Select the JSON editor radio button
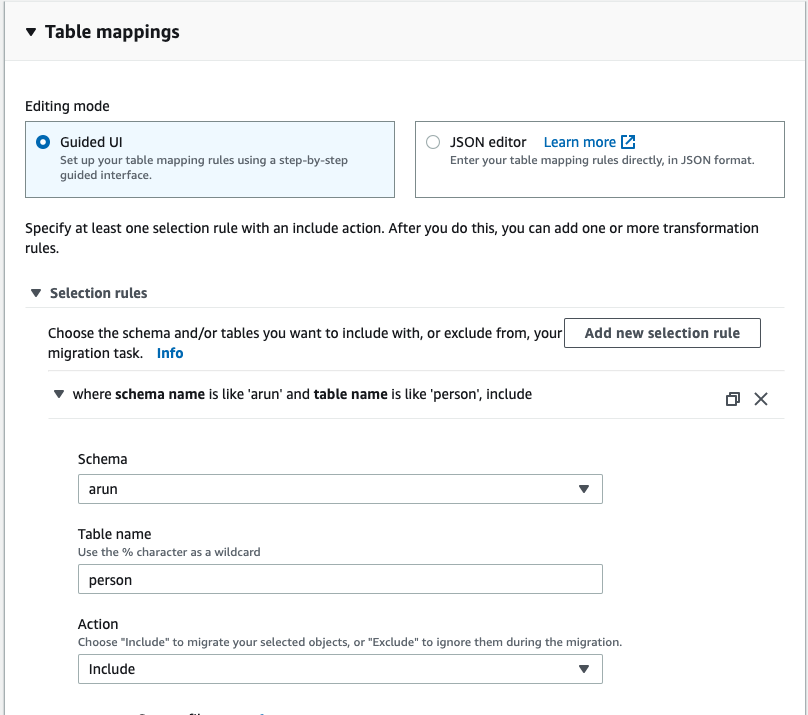808x715 pixels. pyautogui.click(x=433, y=142)
